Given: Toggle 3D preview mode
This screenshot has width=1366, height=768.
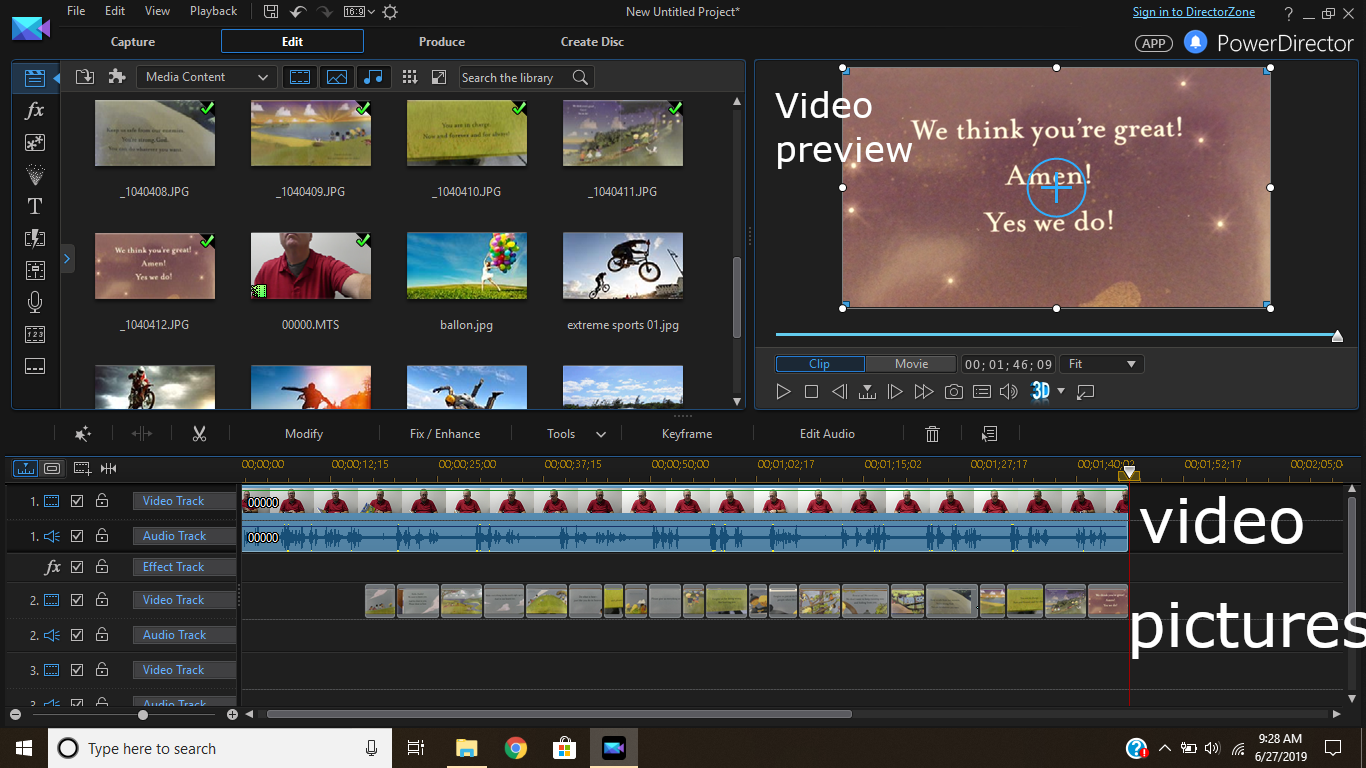Looking at the screenshot, I should coord(1041,392).
